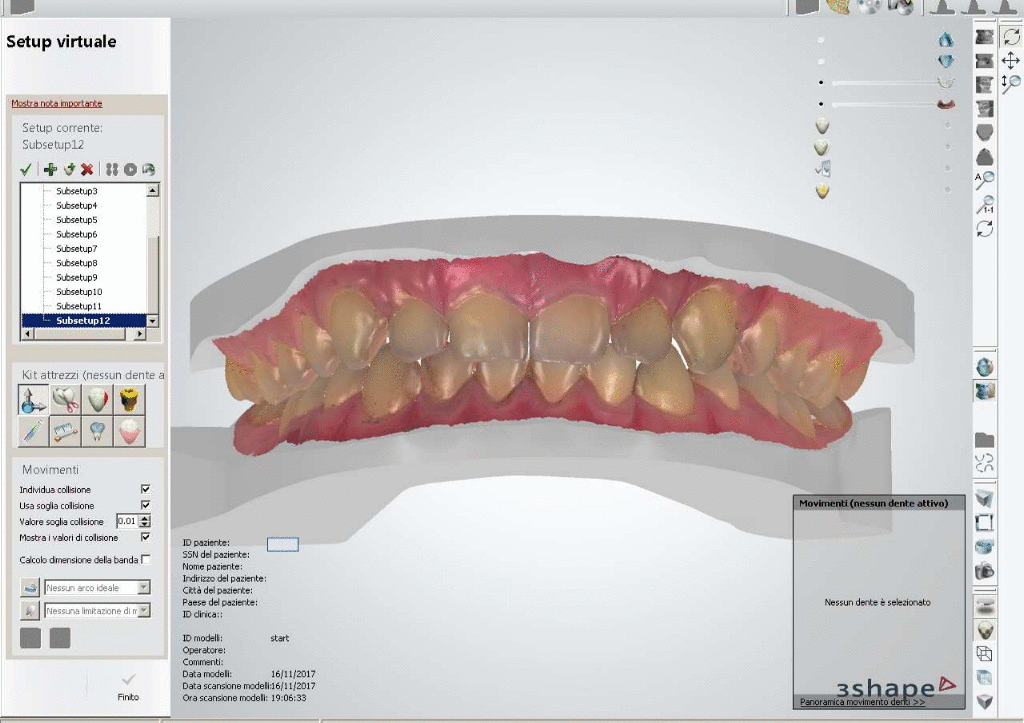The height and width of the screenshot is (723, 1024).
Task: Open the Mostra nota importante link
Action: coord(56,103)
